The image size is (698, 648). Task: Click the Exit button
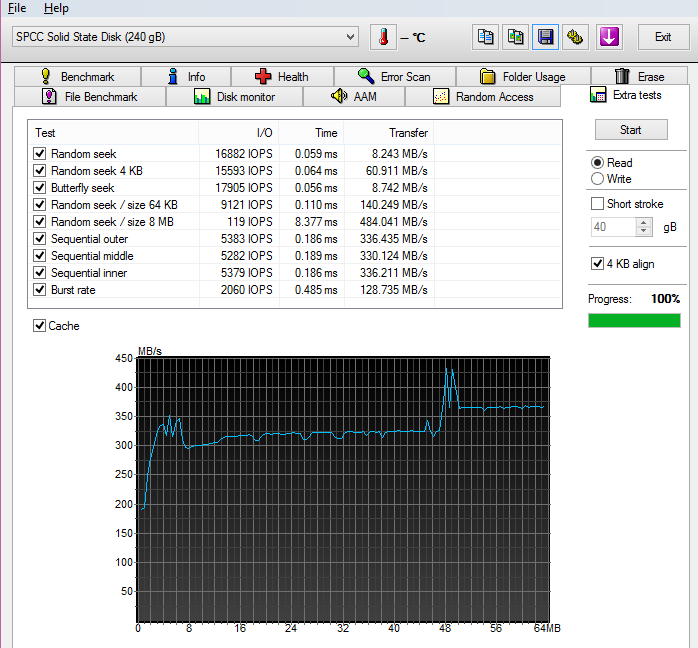(x=663, y=37)
